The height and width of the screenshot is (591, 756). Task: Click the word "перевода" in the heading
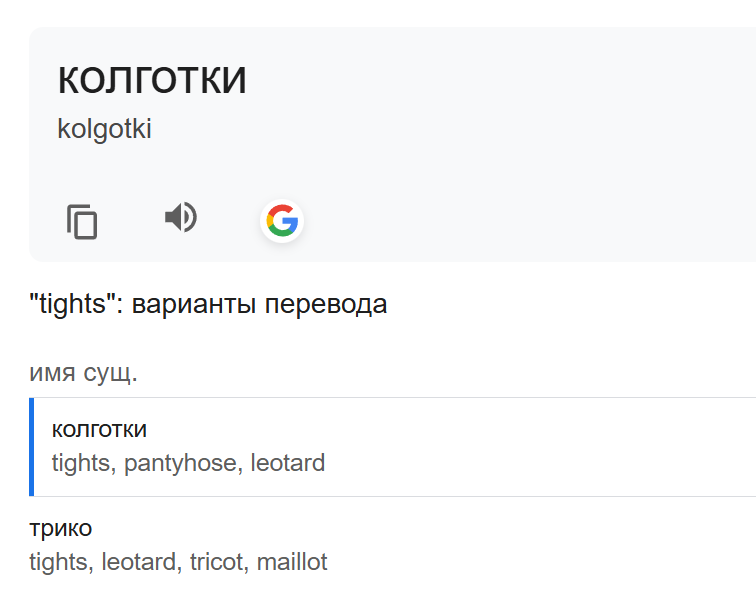pyautogui.click(x=327, y=304)
